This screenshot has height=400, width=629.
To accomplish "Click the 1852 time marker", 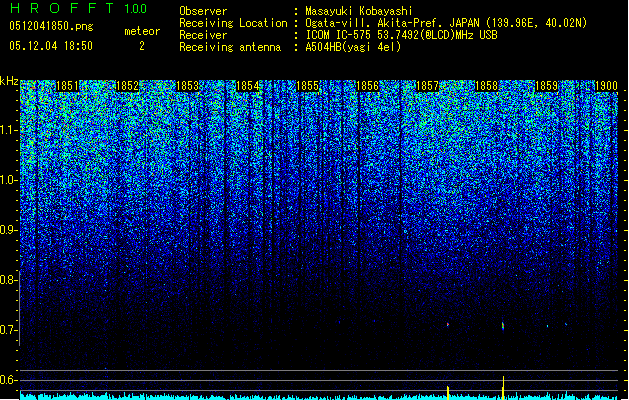I will tap(127, 86).
